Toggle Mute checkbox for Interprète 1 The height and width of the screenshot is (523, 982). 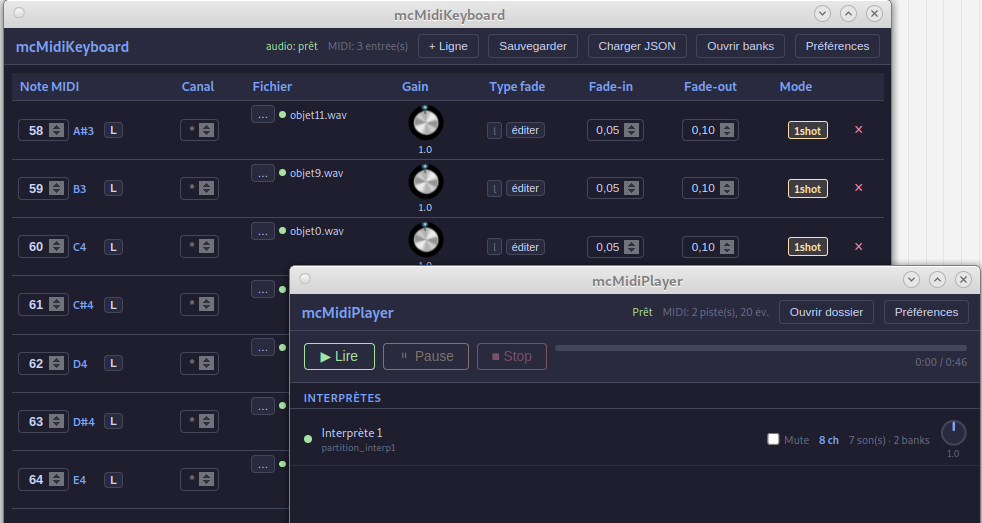tap(773, 439)
